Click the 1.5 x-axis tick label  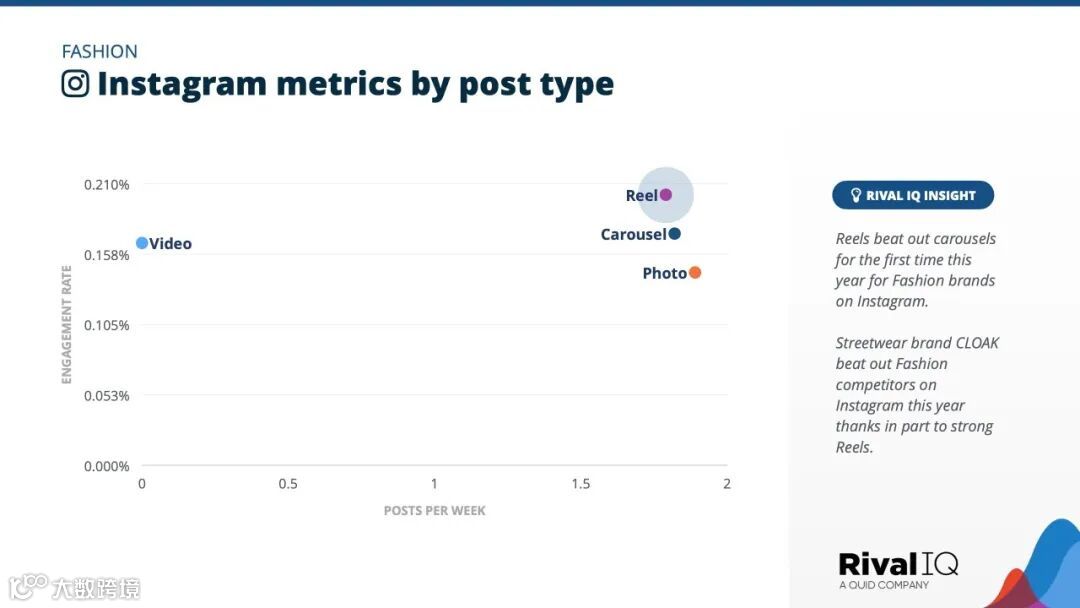point(581,484)
